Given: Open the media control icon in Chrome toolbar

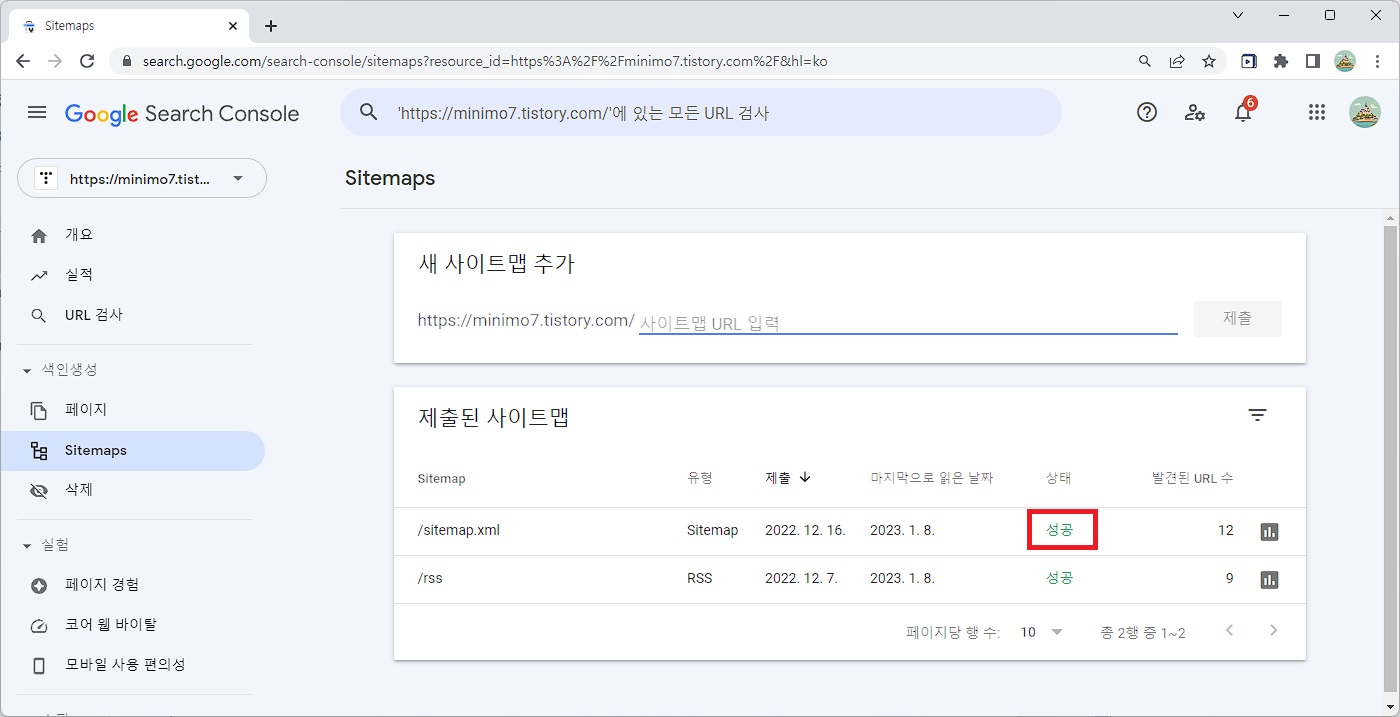Looking at the screenshot, I should tap(1249, 61).
